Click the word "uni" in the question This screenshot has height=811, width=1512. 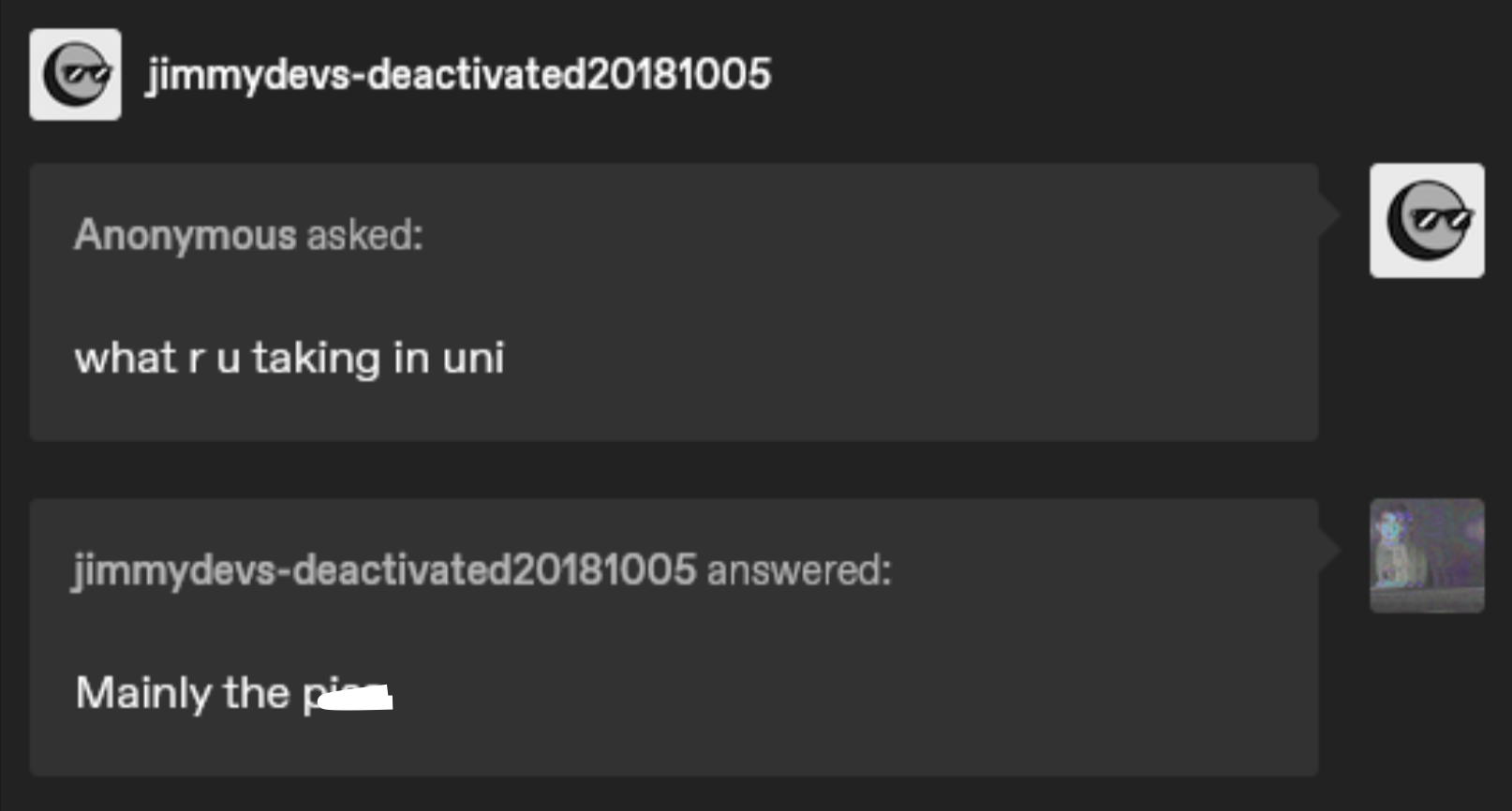coord(473,358)
